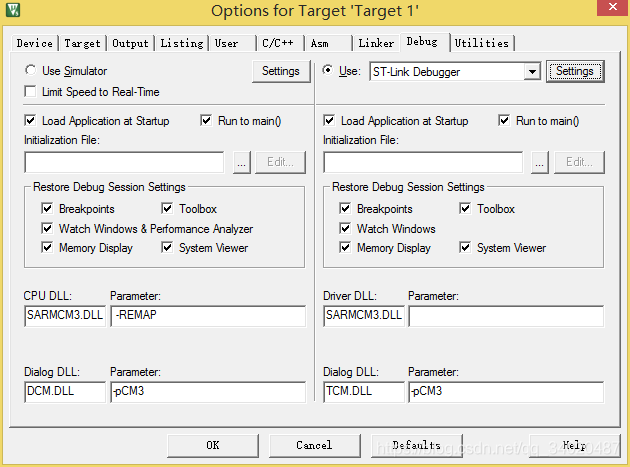Toggle the simulator-side Watch Windows & Performance Analyzer checkbox

pos(47,229)
